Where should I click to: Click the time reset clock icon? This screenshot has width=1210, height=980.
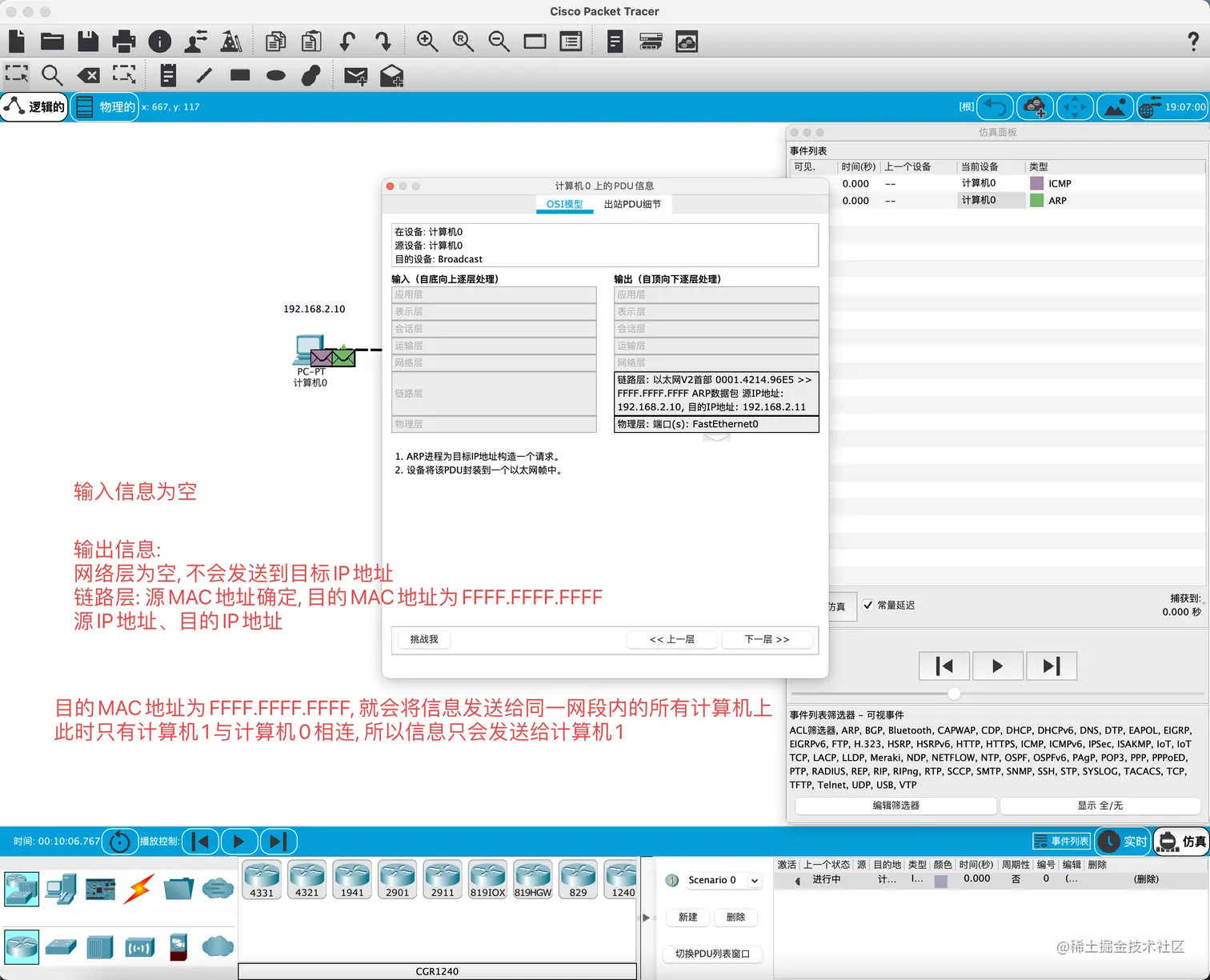(x=120, y=841)
